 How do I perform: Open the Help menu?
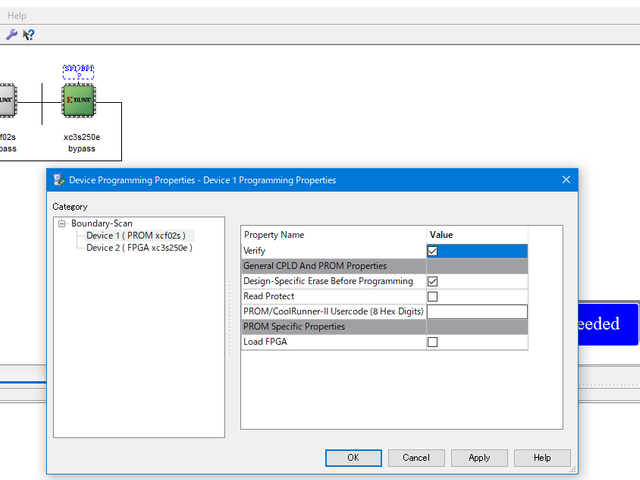click(x=17, y=16)
